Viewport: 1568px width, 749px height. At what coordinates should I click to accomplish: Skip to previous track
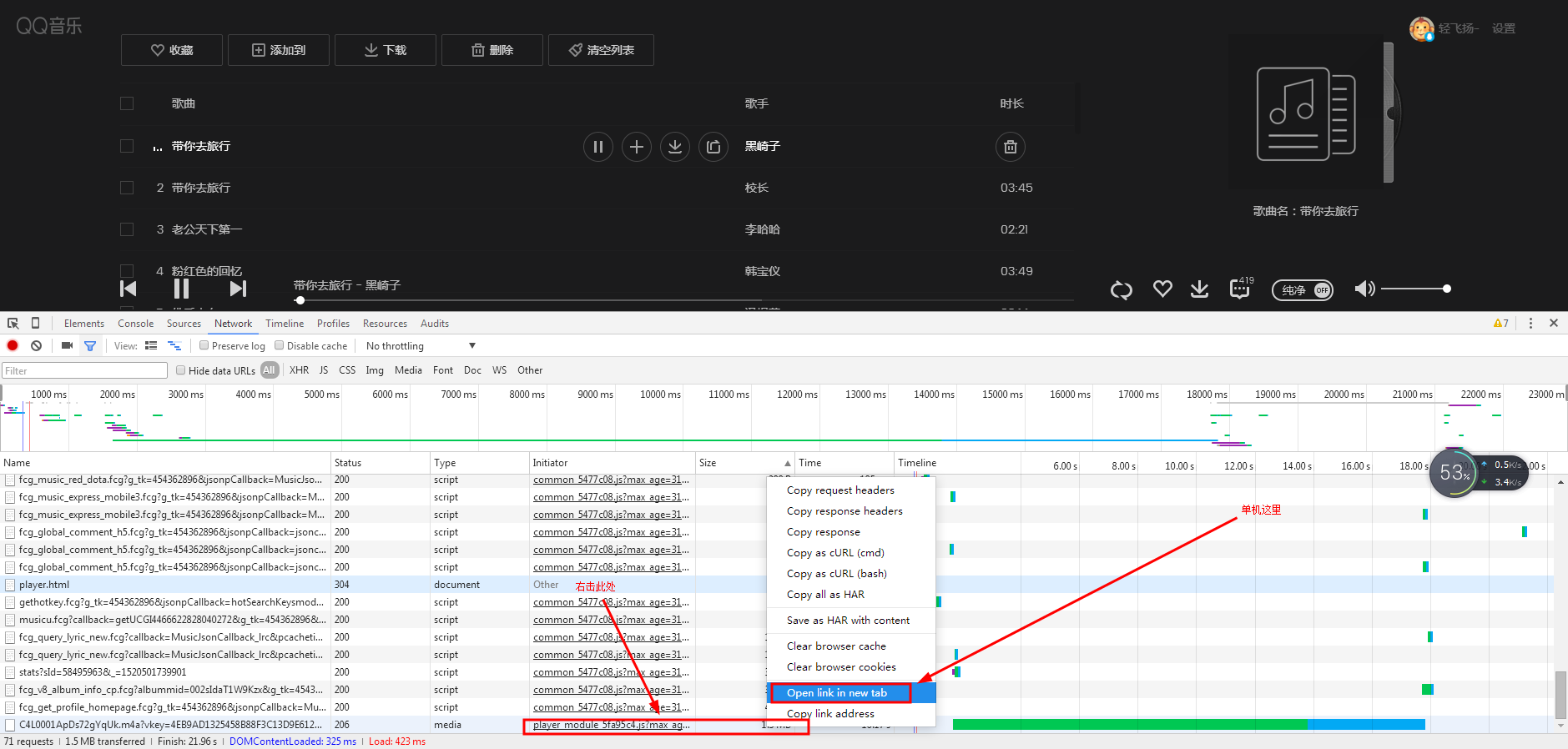(129, 289)
